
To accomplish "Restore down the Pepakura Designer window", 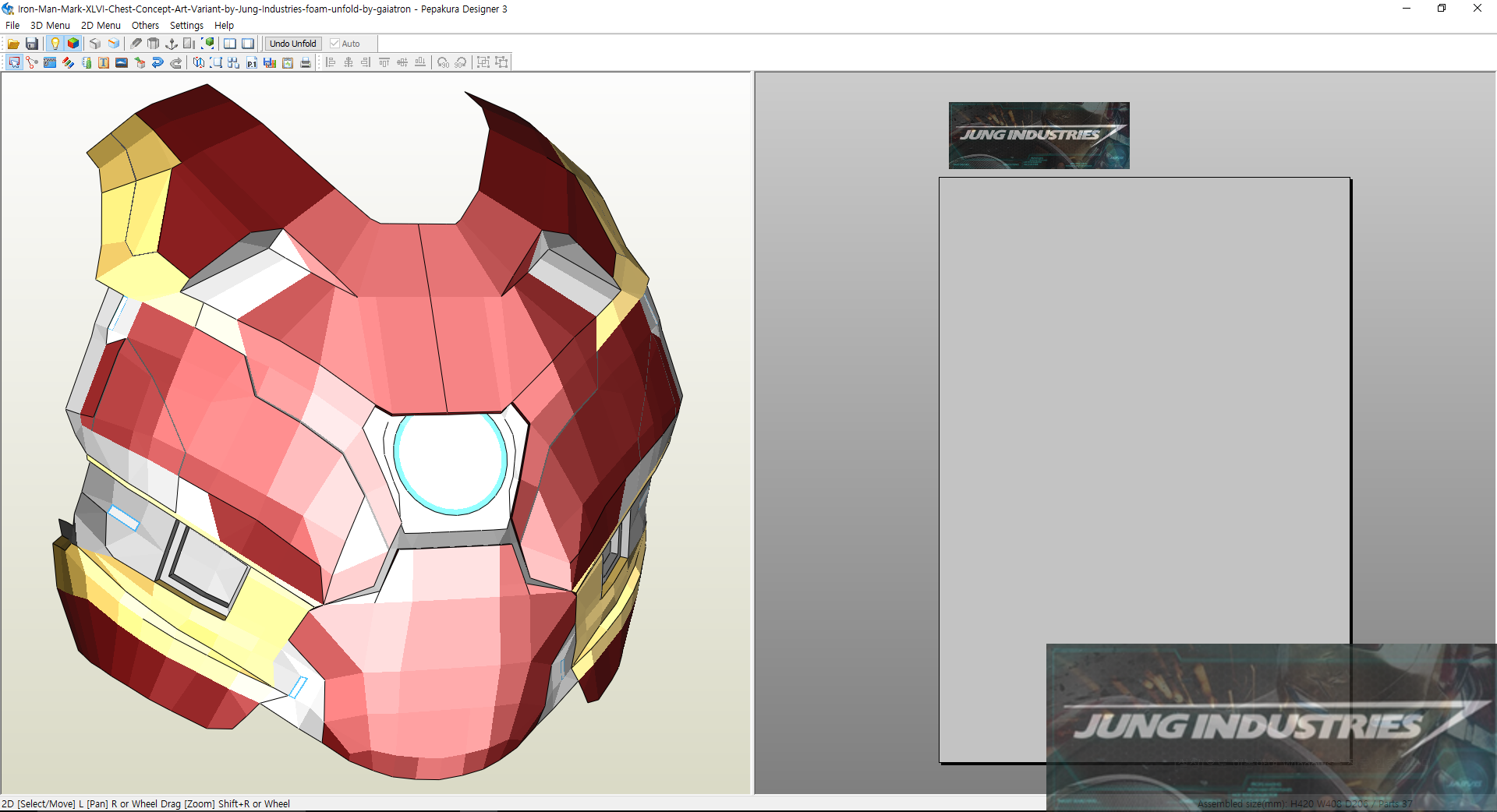I will pos(1442,9).
